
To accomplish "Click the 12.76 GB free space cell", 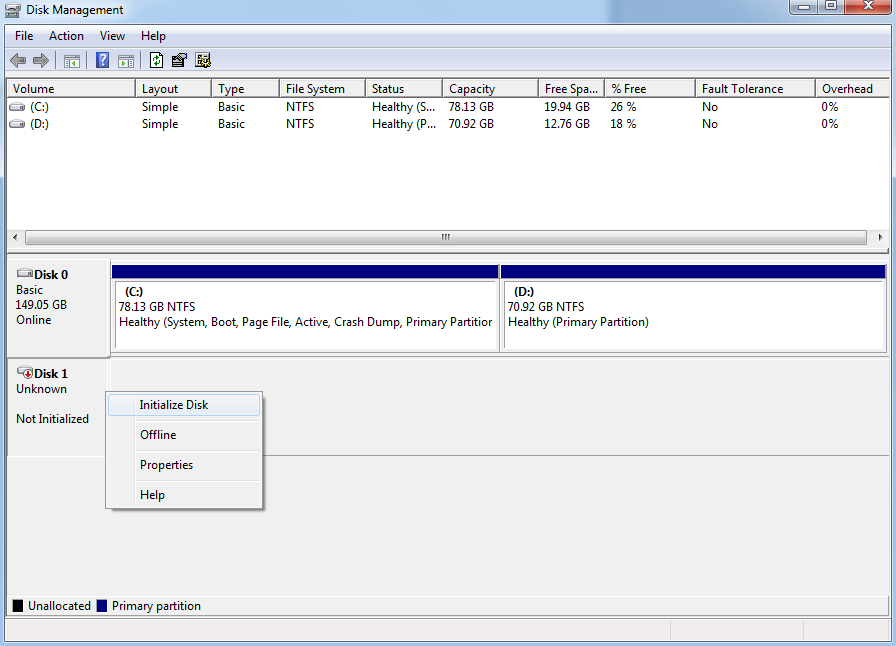I will click(567, 124).
